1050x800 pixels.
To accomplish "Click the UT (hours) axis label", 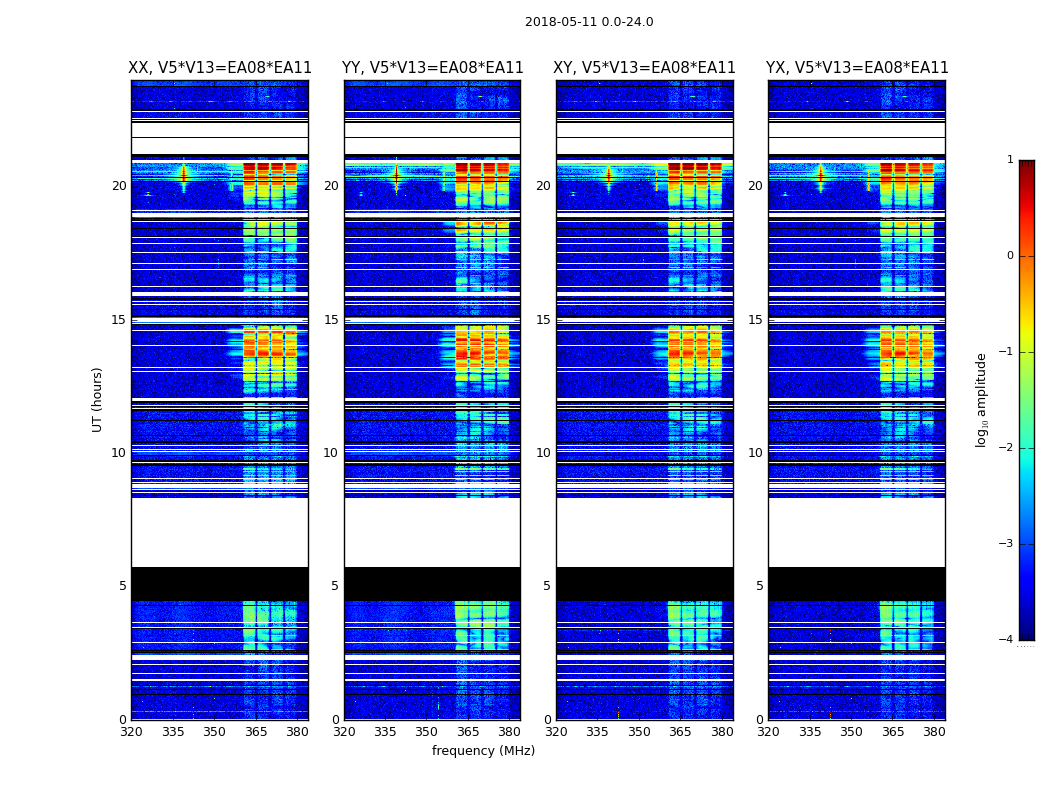I will 97,400.
